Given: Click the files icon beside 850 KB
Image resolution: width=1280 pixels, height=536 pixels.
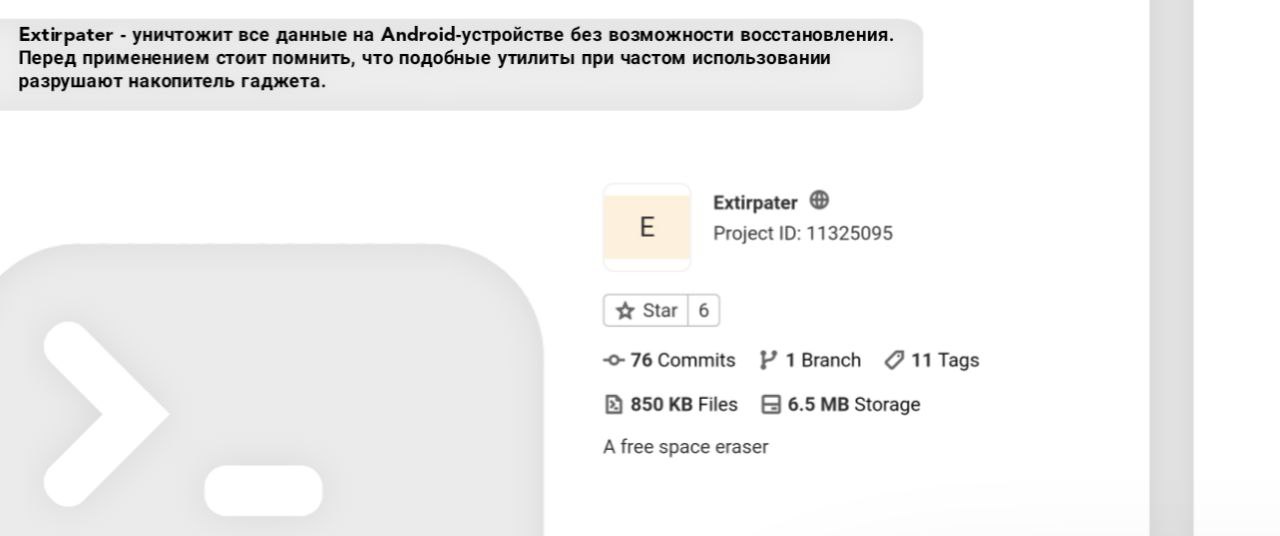Looking at the screenshot, I should click(x=613, y=405).
